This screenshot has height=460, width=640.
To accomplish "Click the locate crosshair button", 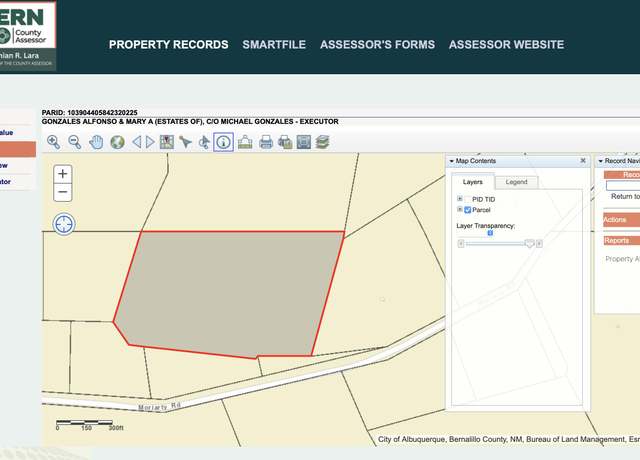I will (64, 224).
